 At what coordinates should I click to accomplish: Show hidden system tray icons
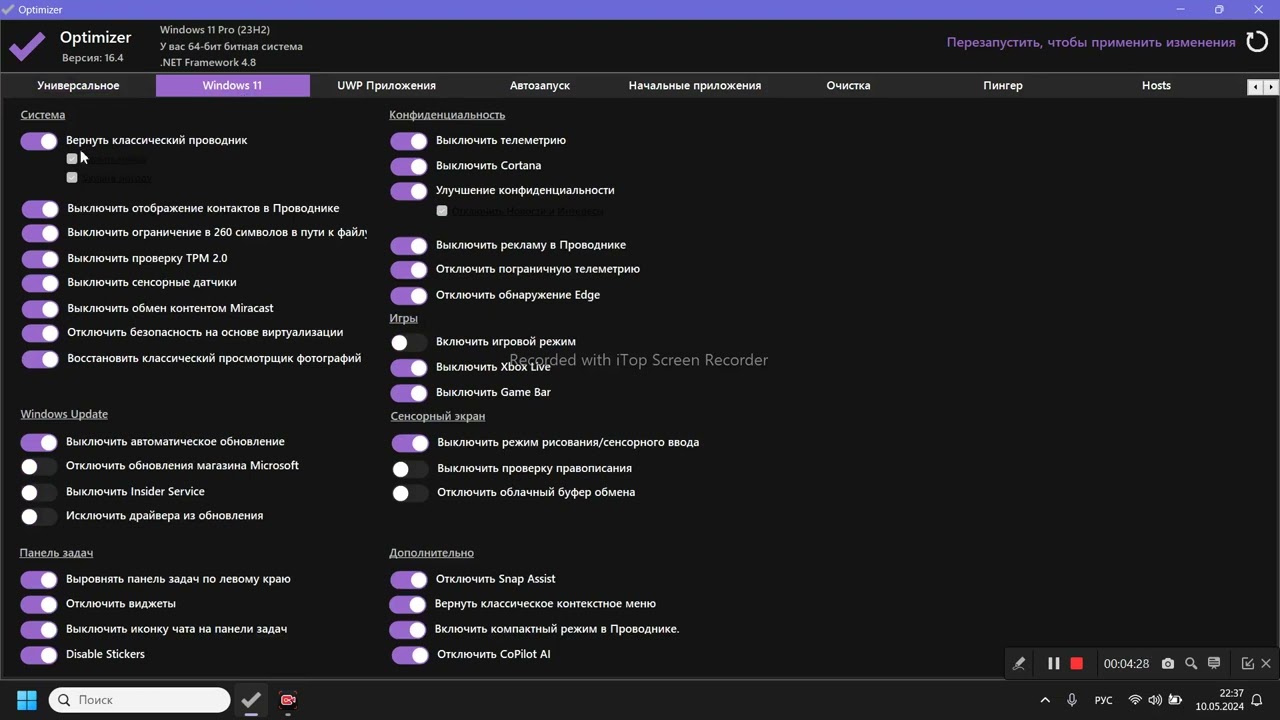coord(1045,700)
